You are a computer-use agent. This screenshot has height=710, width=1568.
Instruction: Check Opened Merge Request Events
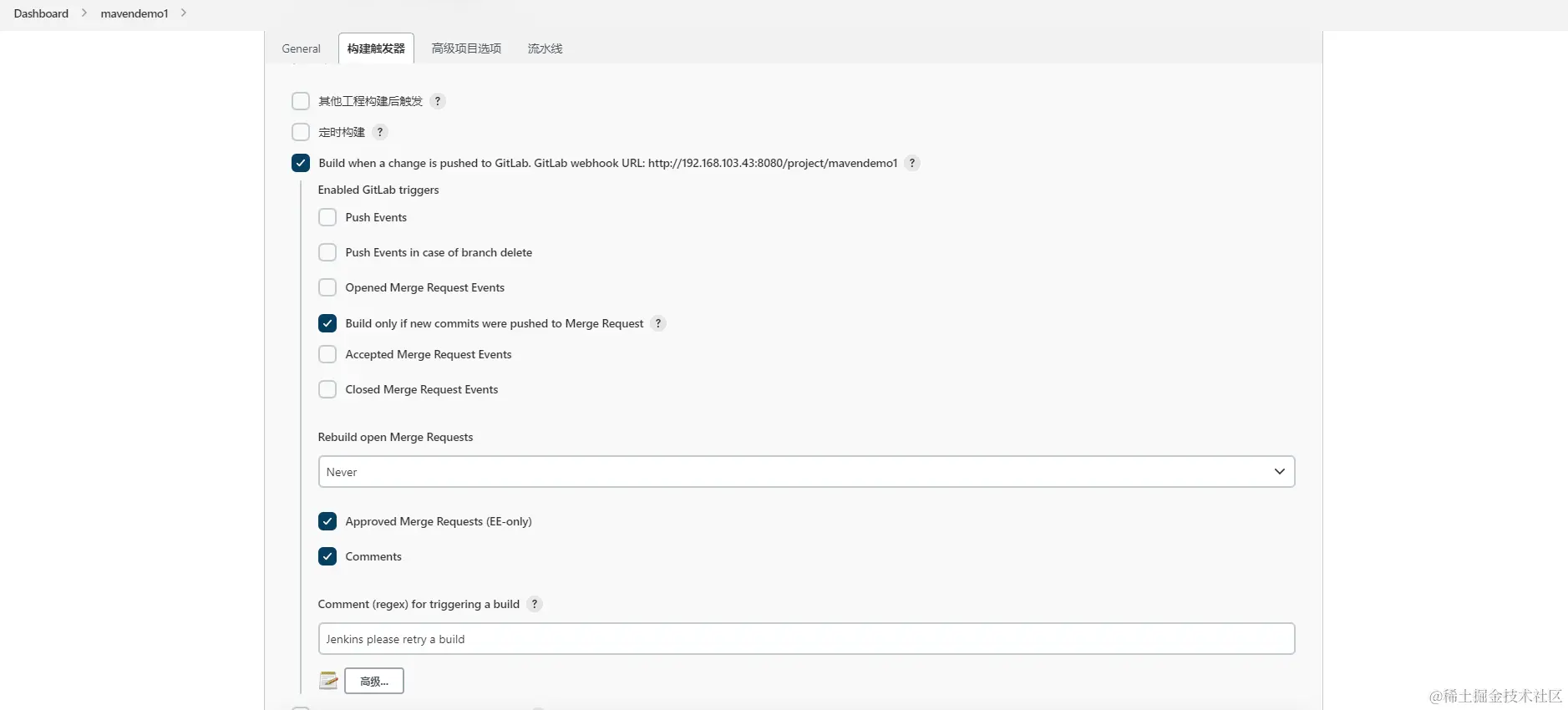tap(327, 287)
